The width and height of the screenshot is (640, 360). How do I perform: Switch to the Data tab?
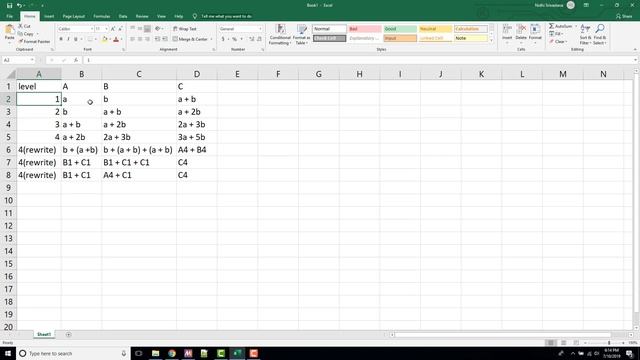coord(123,16)
